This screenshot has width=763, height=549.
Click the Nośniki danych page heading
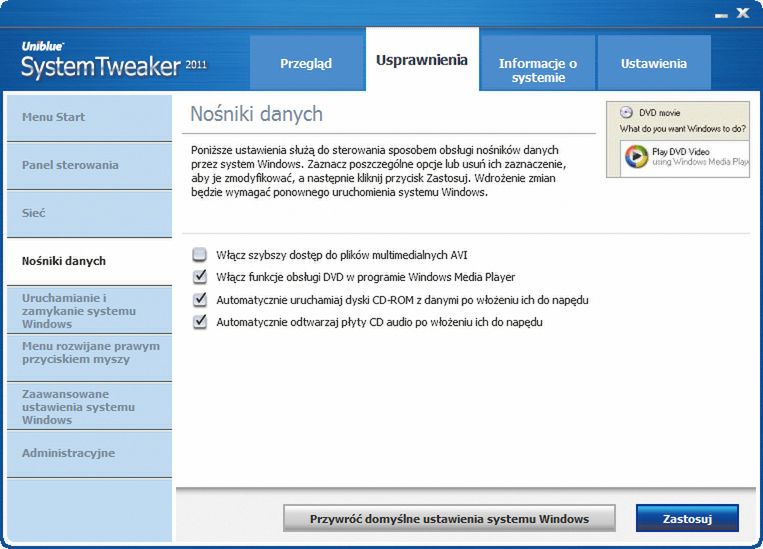click(256, 114)
